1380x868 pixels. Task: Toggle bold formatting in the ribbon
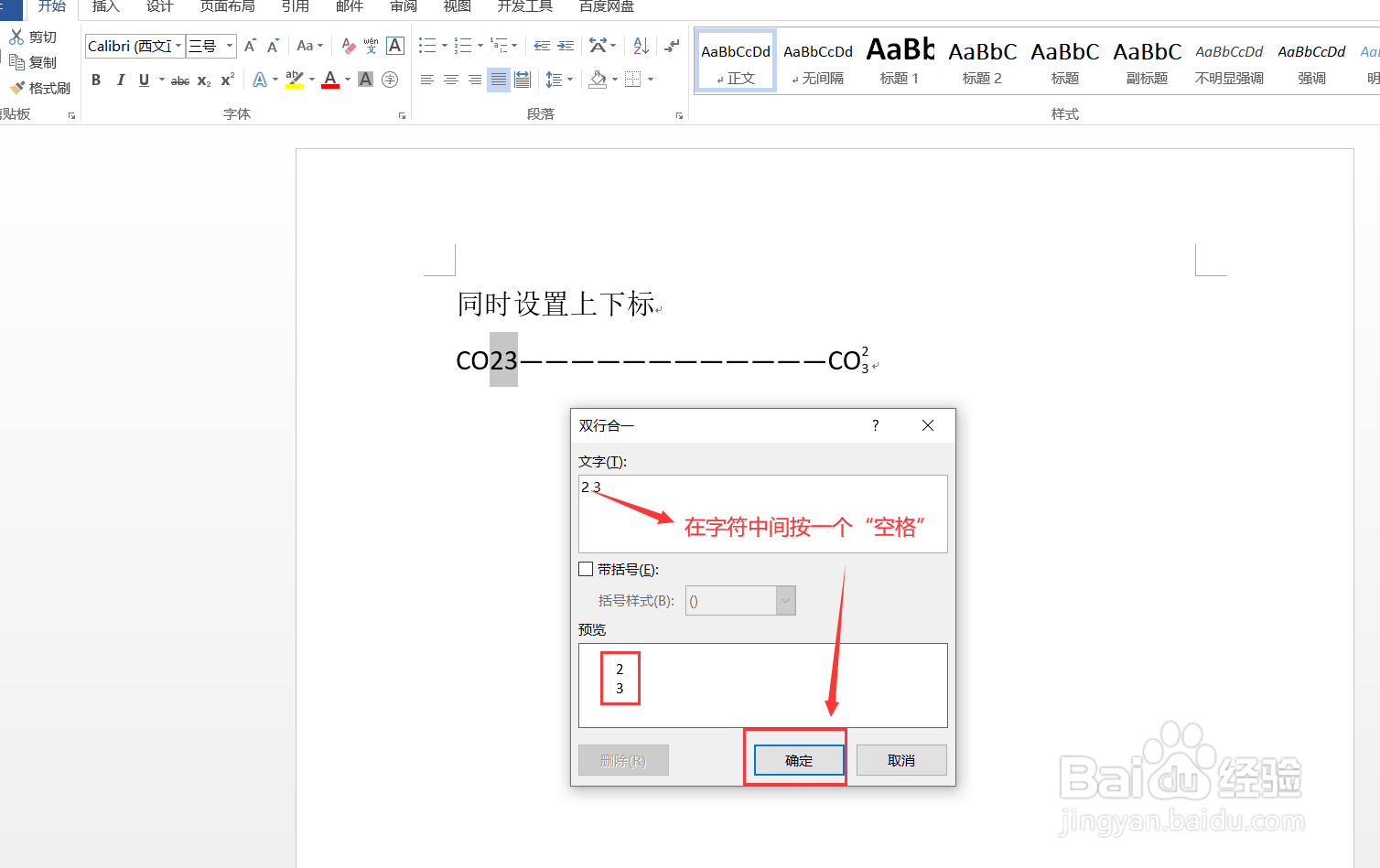(96, 80)
